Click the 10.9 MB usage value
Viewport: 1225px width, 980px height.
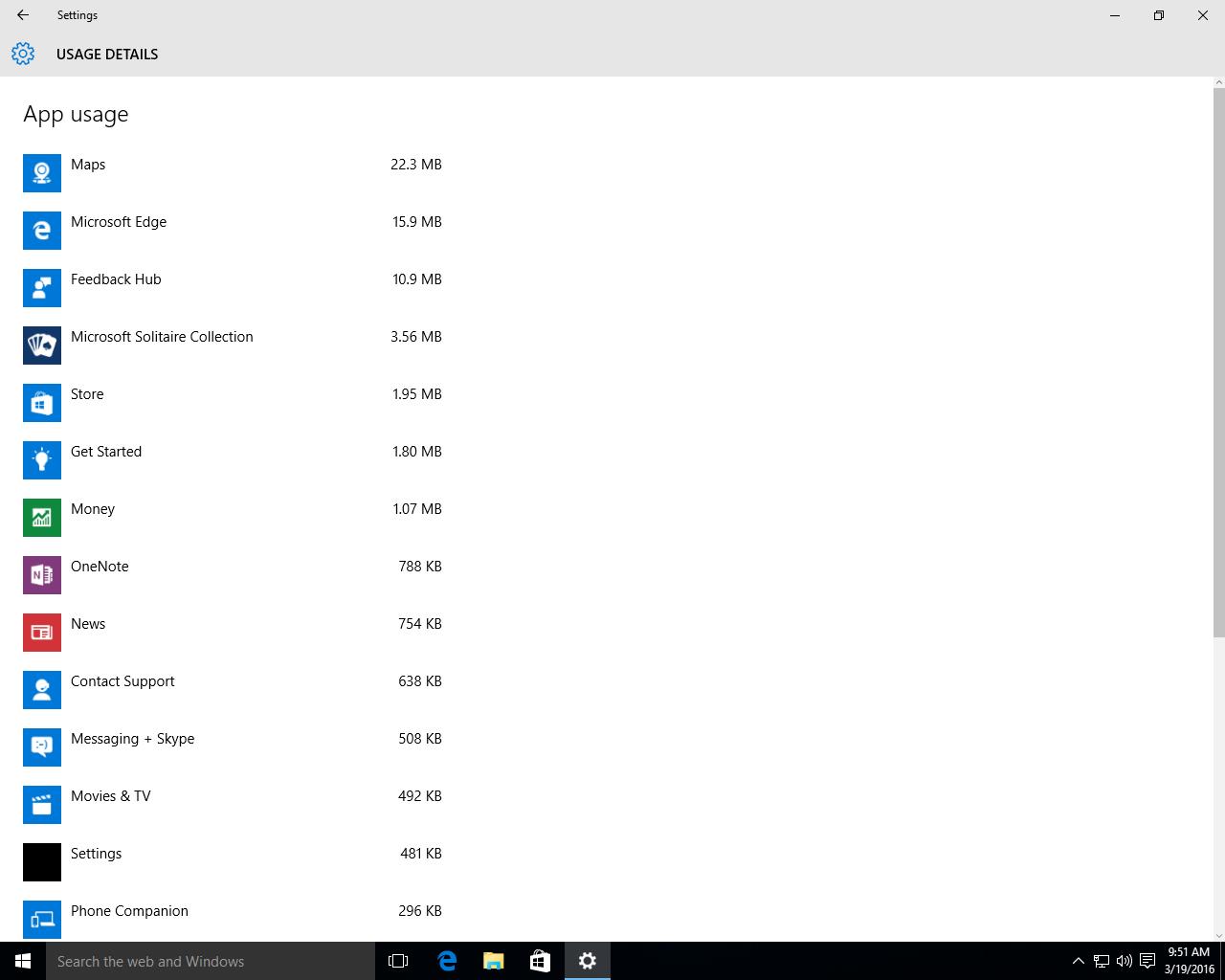[x=417, y=279]
